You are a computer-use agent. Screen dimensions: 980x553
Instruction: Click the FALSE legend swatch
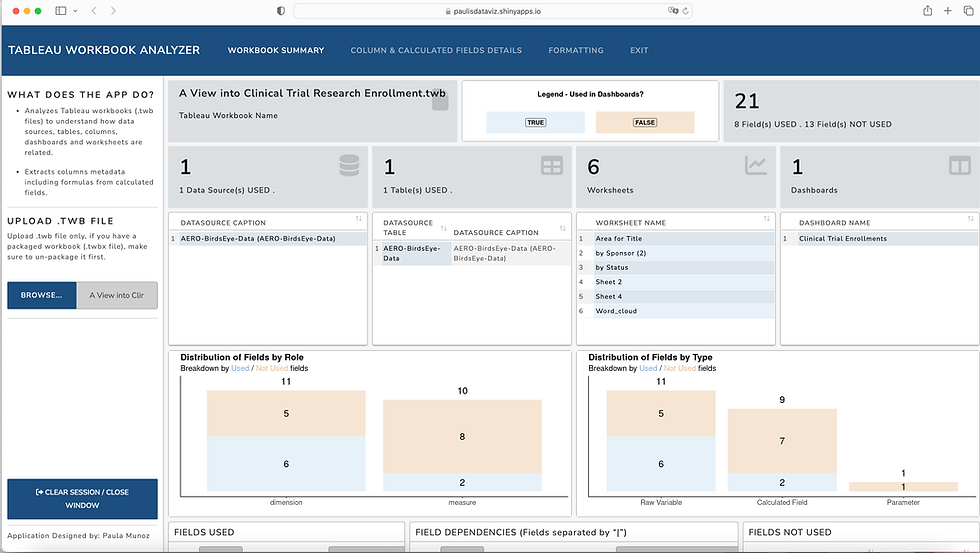(645, 122)
